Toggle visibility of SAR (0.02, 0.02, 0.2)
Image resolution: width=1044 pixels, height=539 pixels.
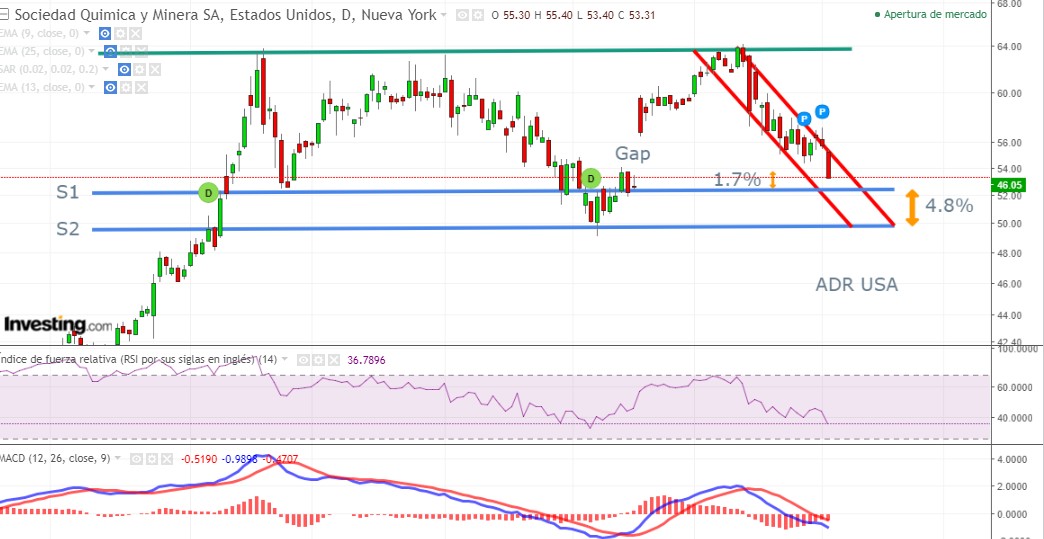pos(125,69)
